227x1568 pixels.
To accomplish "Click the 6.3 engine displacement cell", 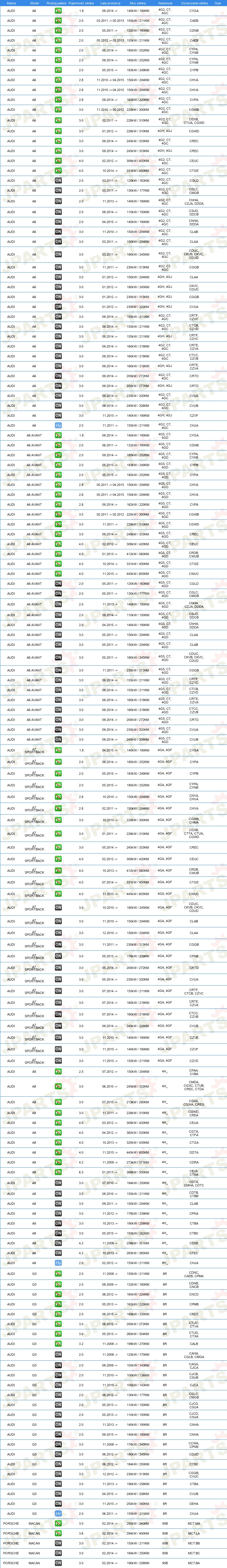I will [x=81, y=1172].
